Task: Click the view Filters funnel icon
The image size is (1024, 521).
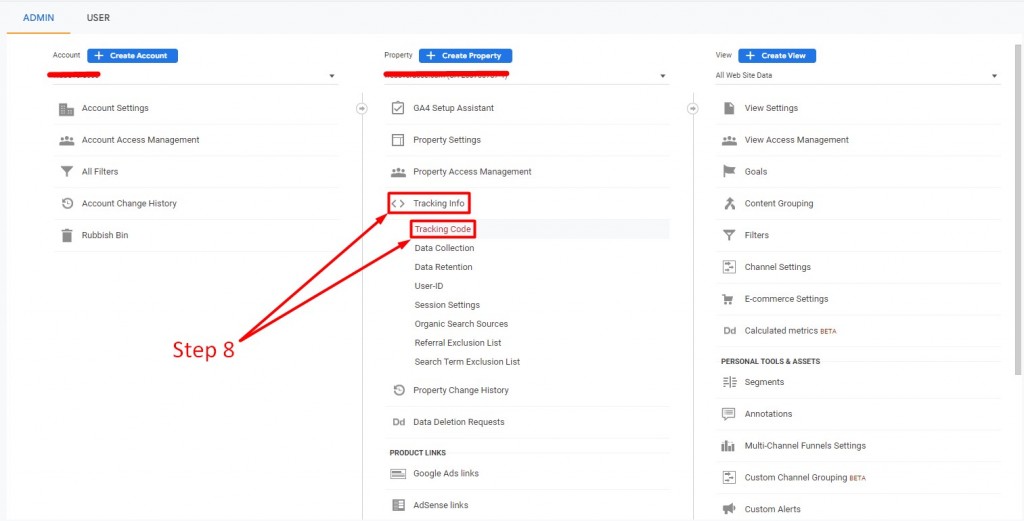Action: pyautogui.click(x=729, y=235)
